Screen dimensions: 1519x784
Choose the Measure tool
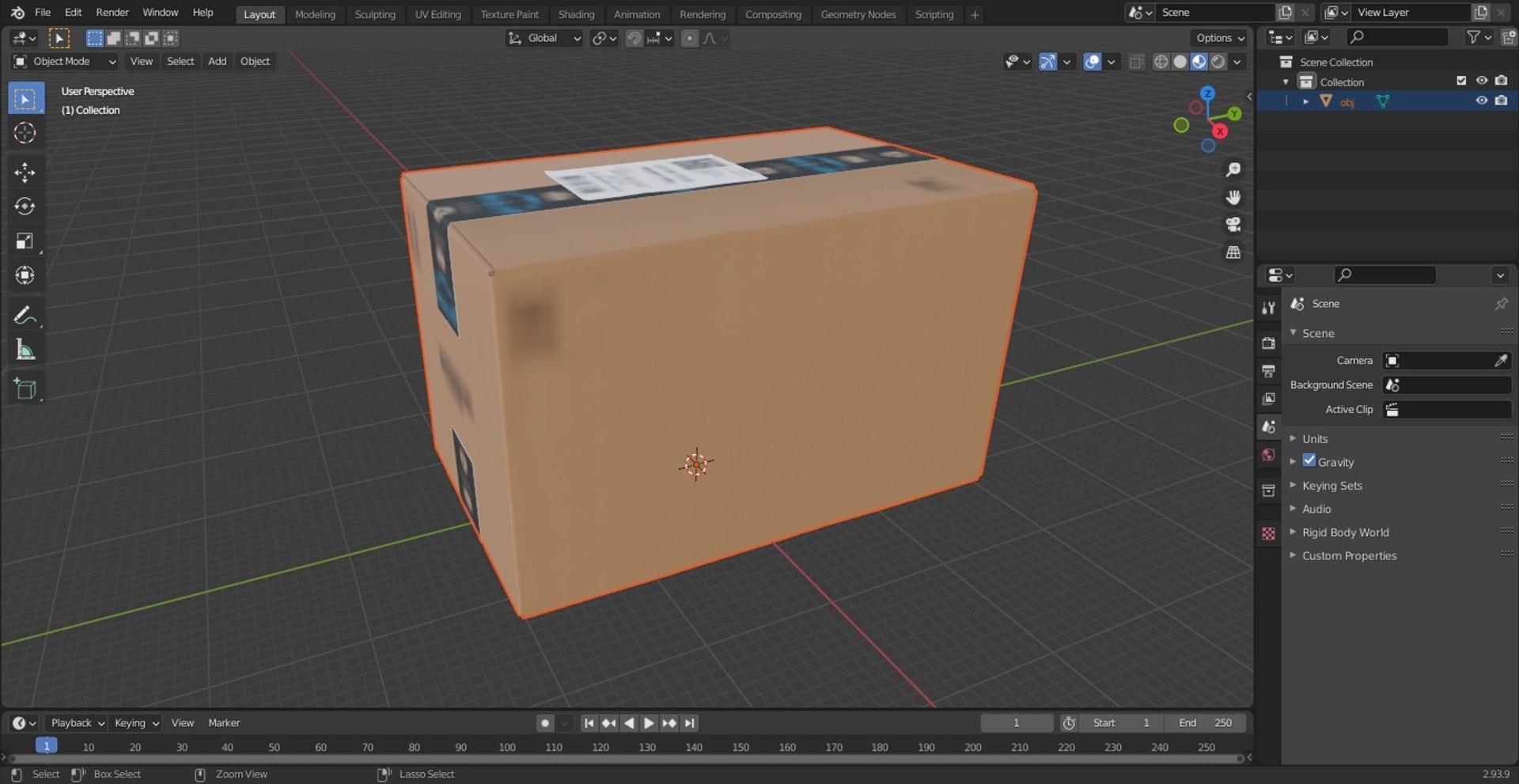25,349
